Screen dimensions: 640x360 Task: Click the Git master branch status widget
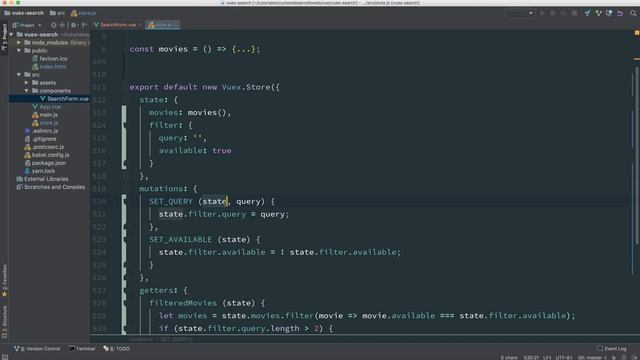coord(592,358)
